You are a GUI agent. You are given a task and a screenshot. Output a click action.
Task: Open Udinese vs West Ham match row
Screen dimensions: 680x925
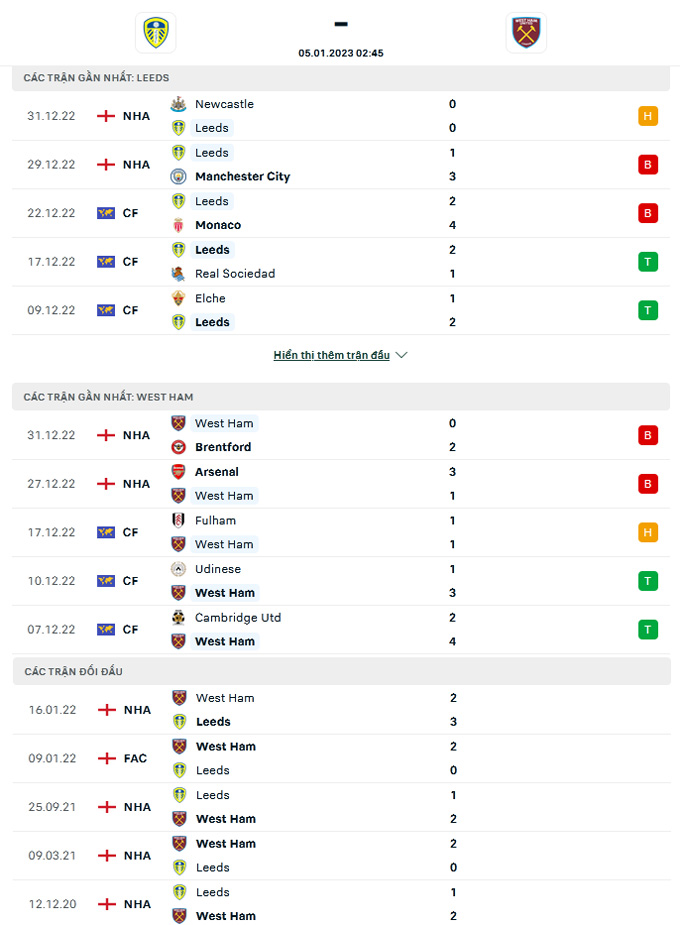(x=340, y=581)
